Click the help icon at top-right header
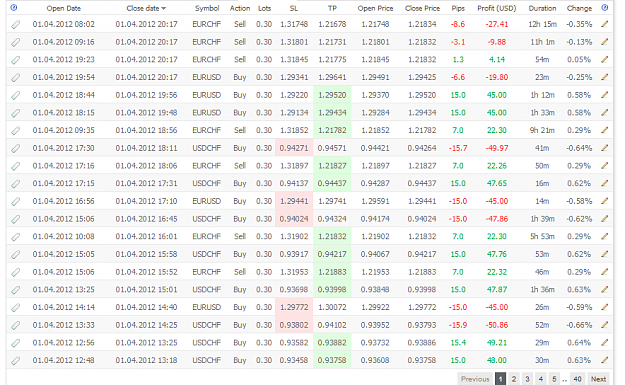625x385 pixels. tap(605, 8)
